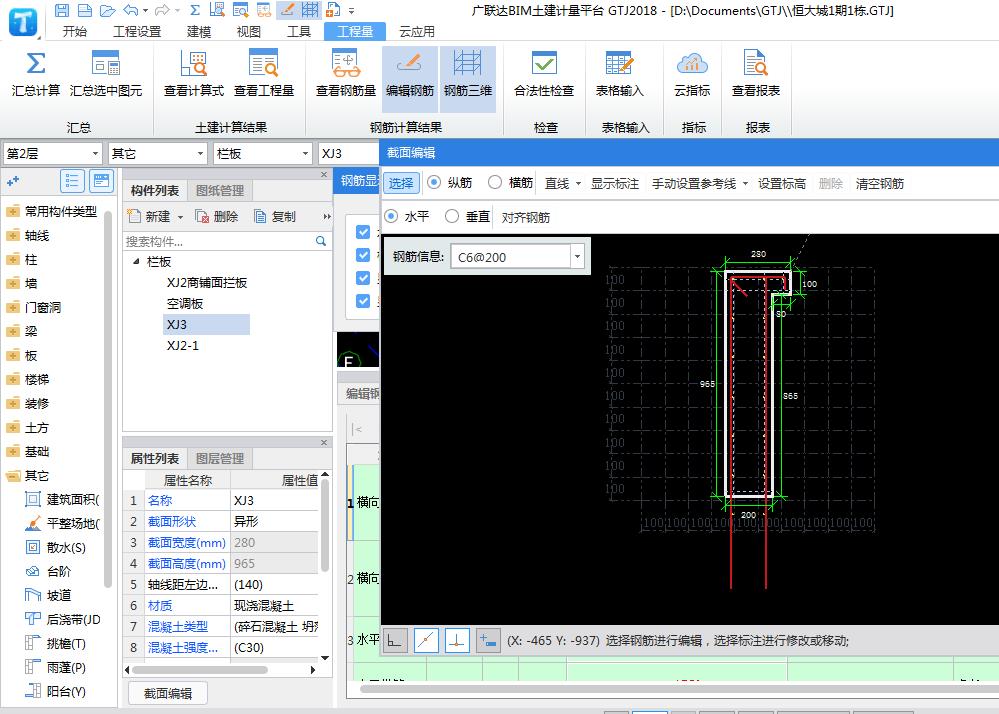Click the undo arrow icon
Viewport: 999px width, 714px height.
(131, 10)
